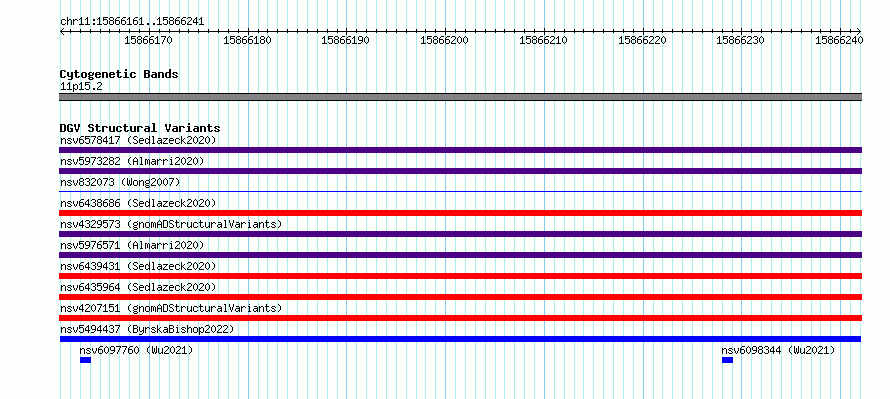Select the small blue nsv6098344 variant block
Screen dimensions: 890x399
[727, 360]
